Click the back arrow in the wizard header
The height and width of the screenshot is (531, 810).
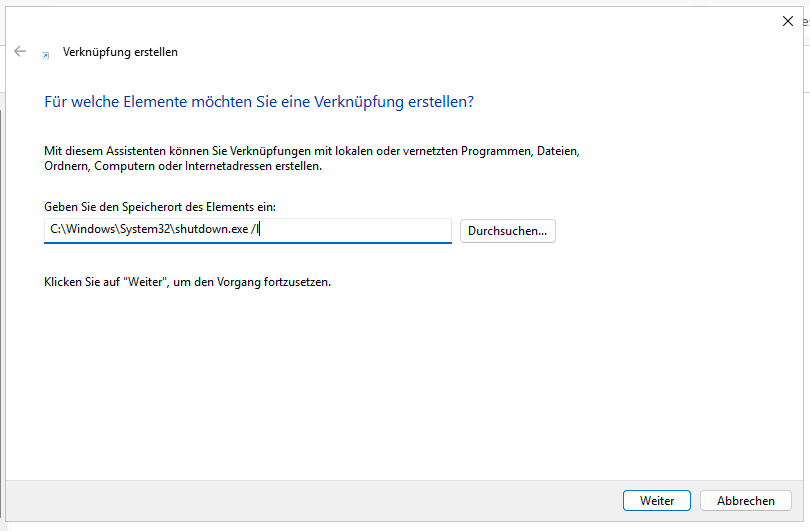(x=20, y=51)
